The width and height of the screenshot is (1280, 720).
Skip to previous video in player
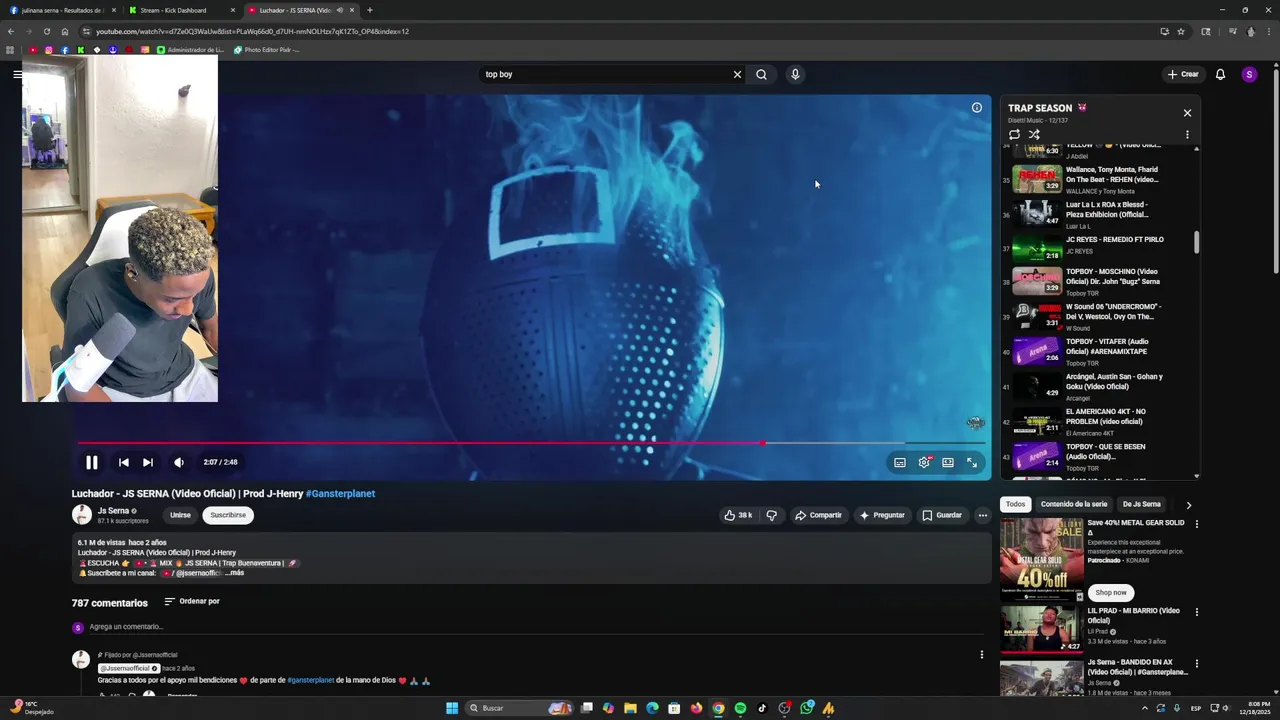point(123,462)
